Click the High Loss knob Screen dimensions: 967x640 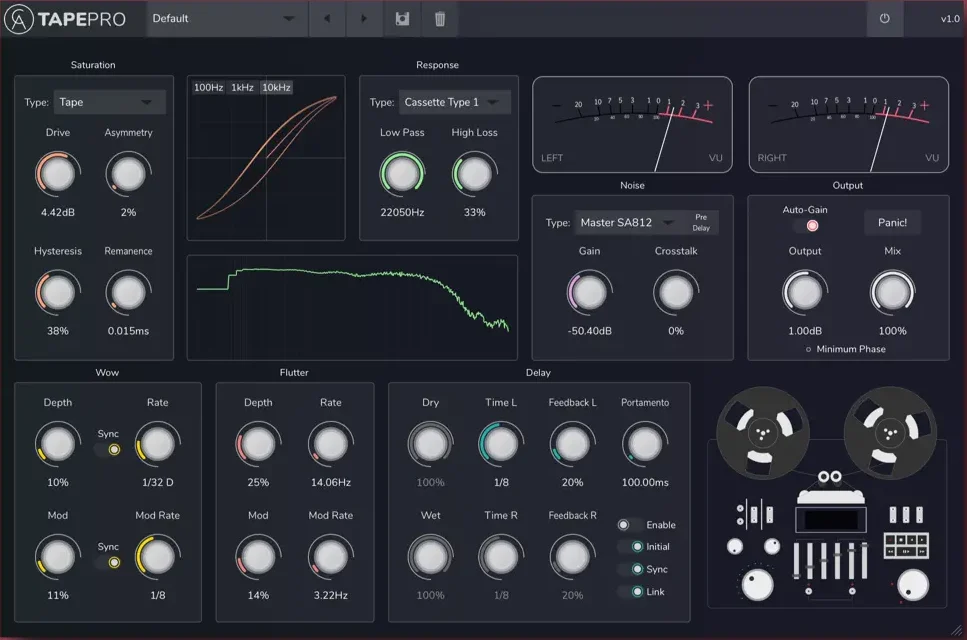pyautogui.click(x=474, y=174)
